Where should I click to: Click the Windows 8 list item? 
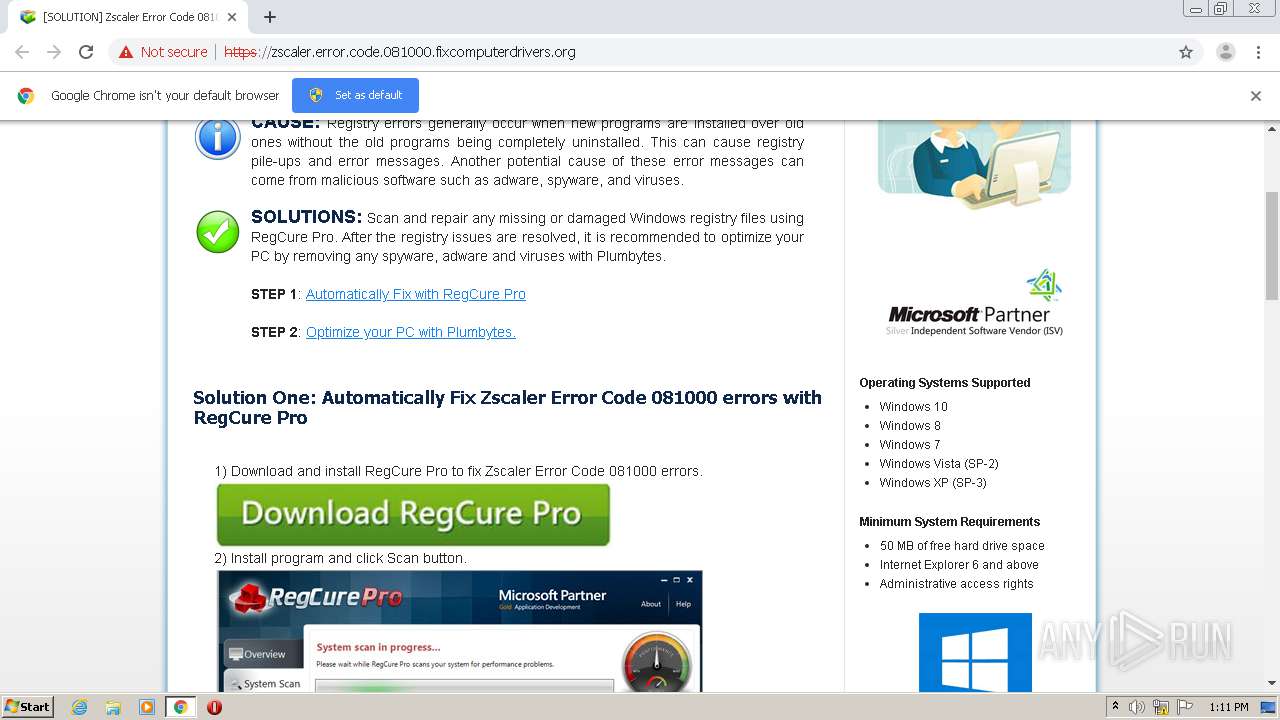[x=910, y=426]
